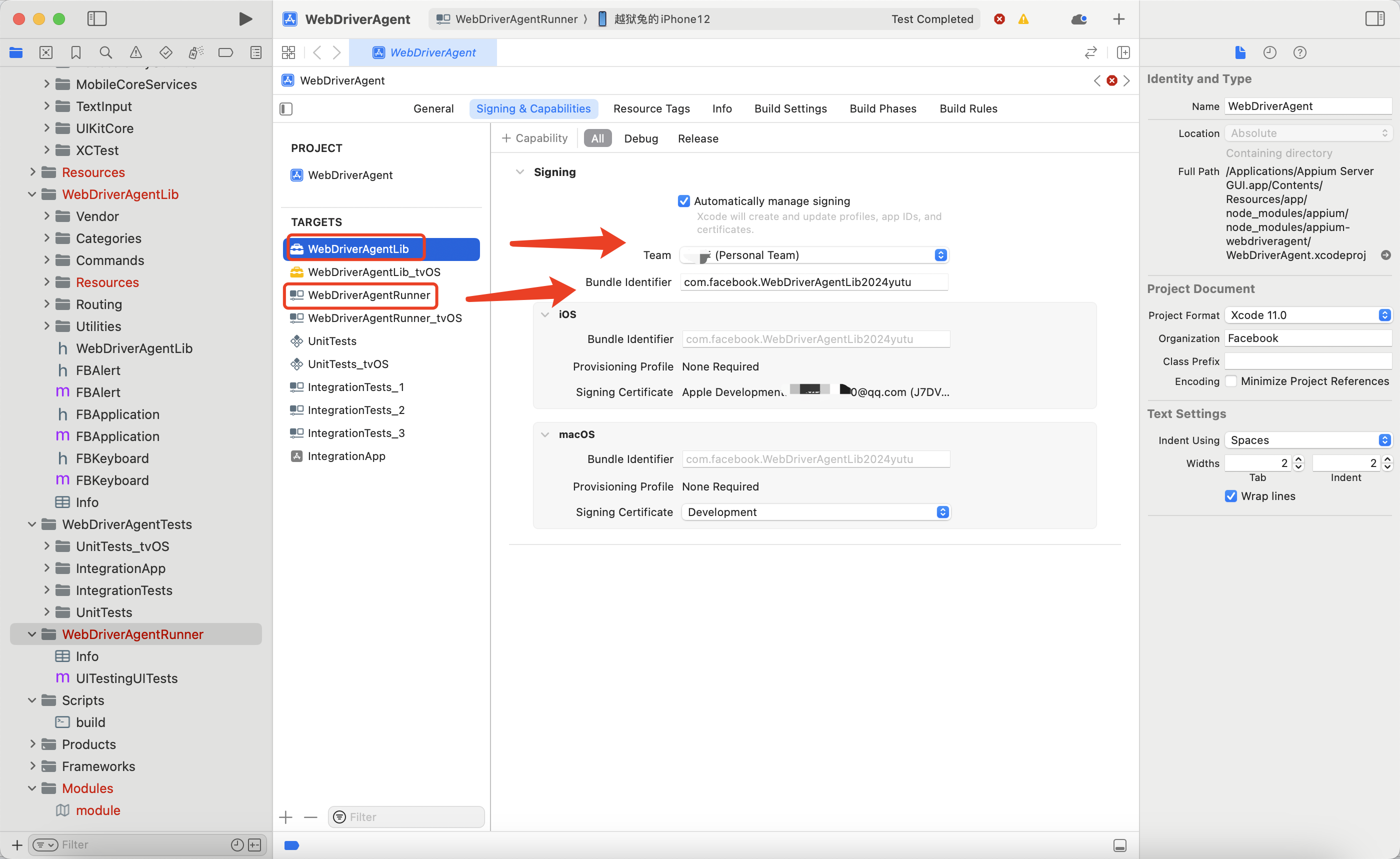1400x859 pixels.
Task: Open the Team dropdown
Action: pos(813,255)
